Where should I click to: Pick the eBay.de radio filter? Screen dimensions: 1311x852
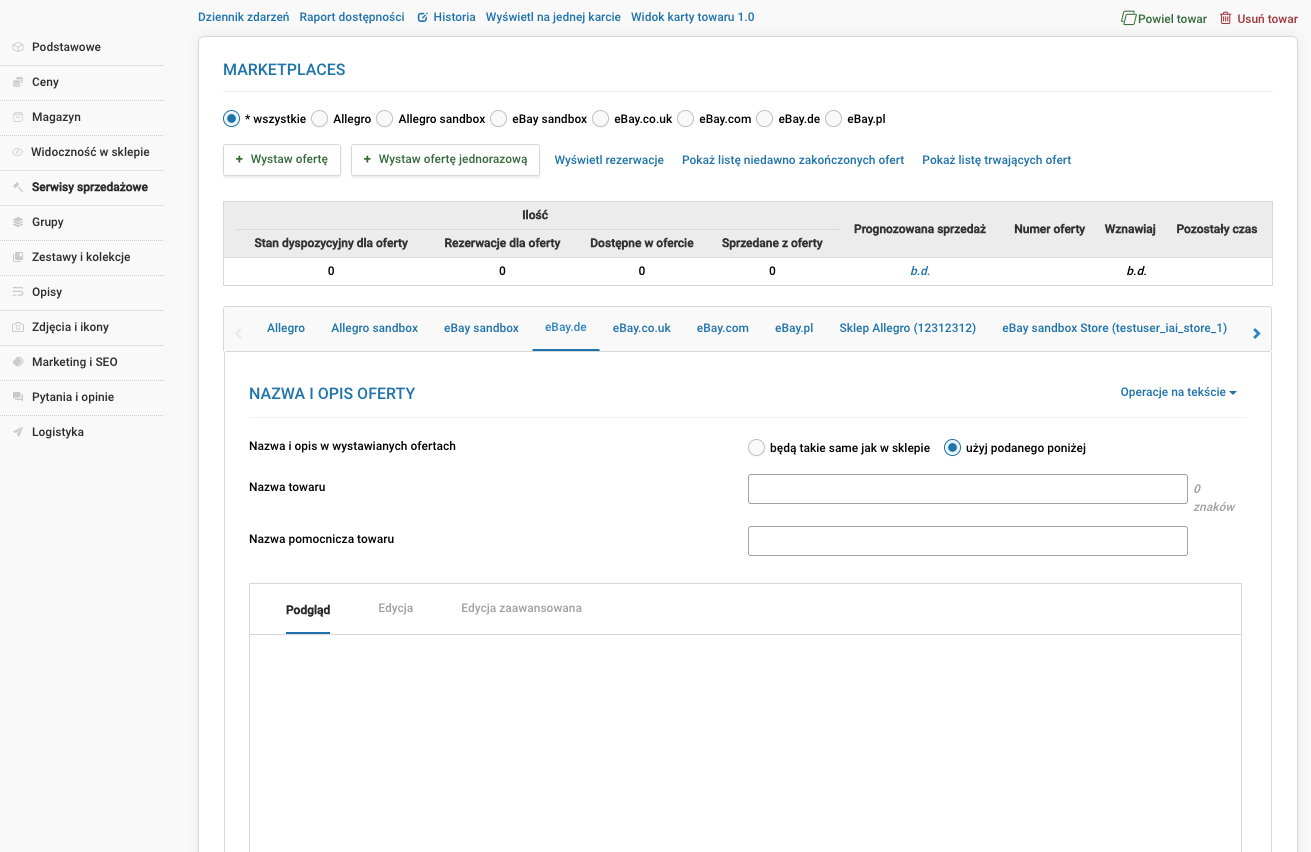pos(765,119)
